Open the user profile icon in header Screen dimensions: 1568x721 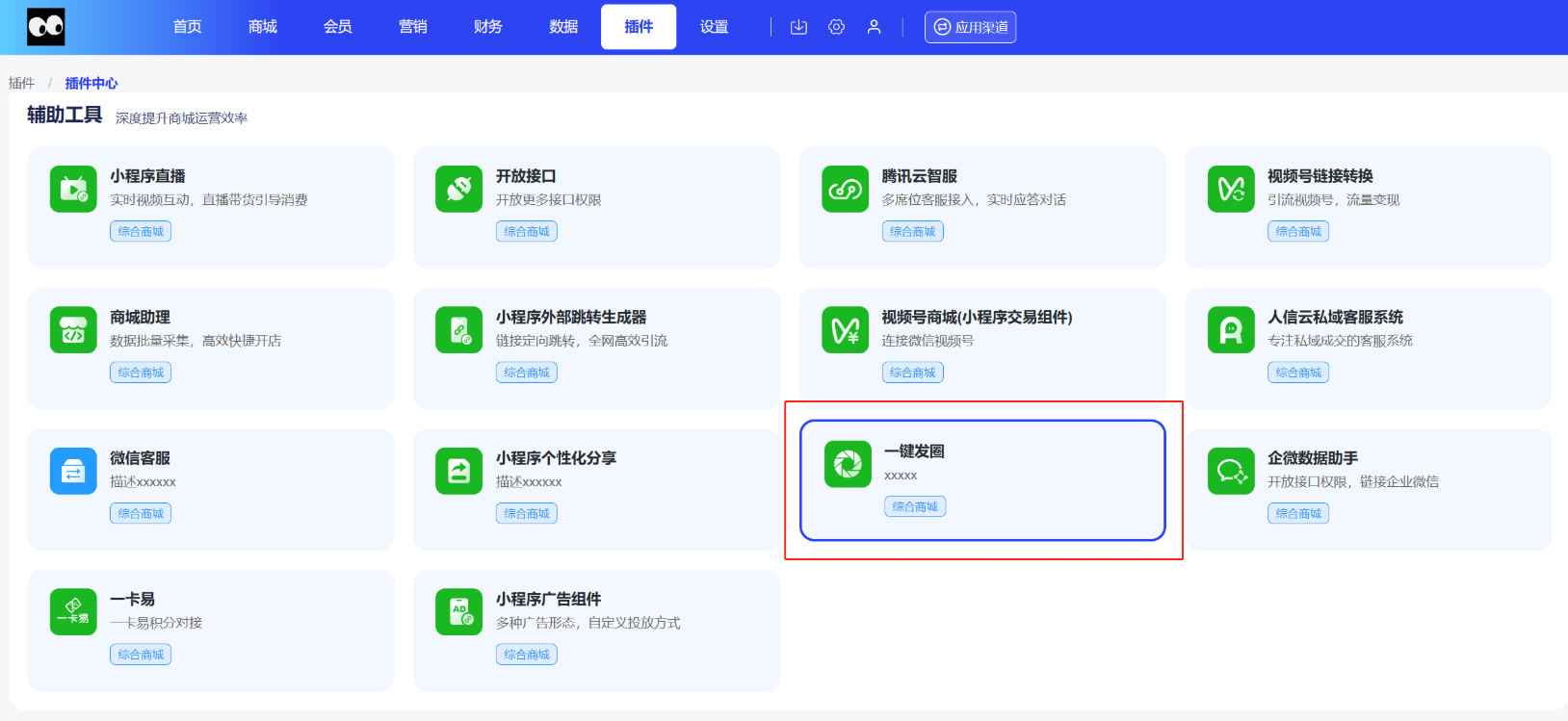[874, 27]
